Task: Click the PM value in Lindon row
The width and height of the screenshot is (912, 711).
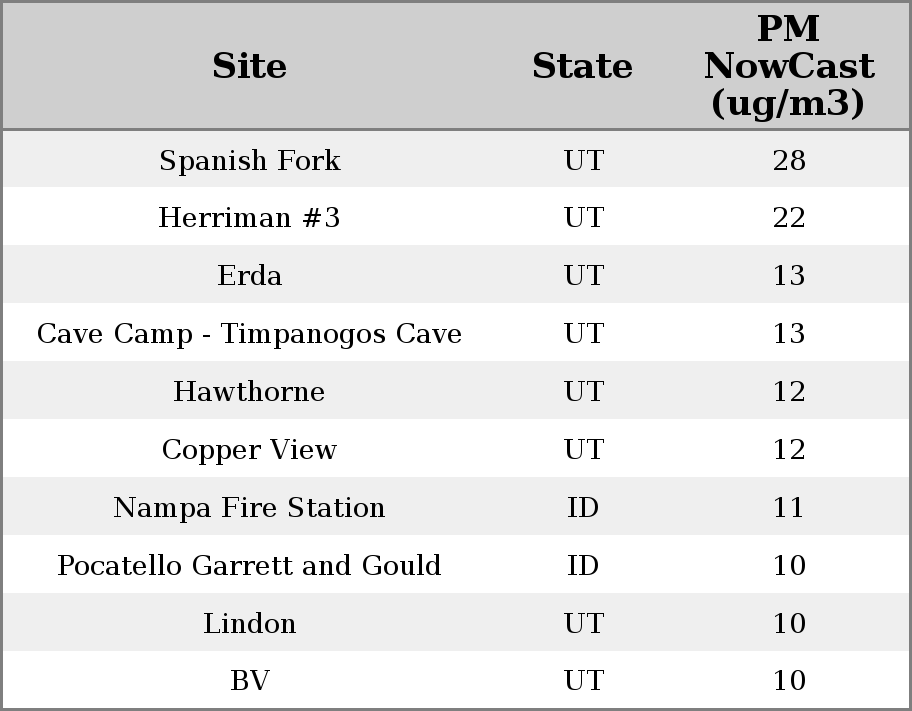Action: pos(788,623)
